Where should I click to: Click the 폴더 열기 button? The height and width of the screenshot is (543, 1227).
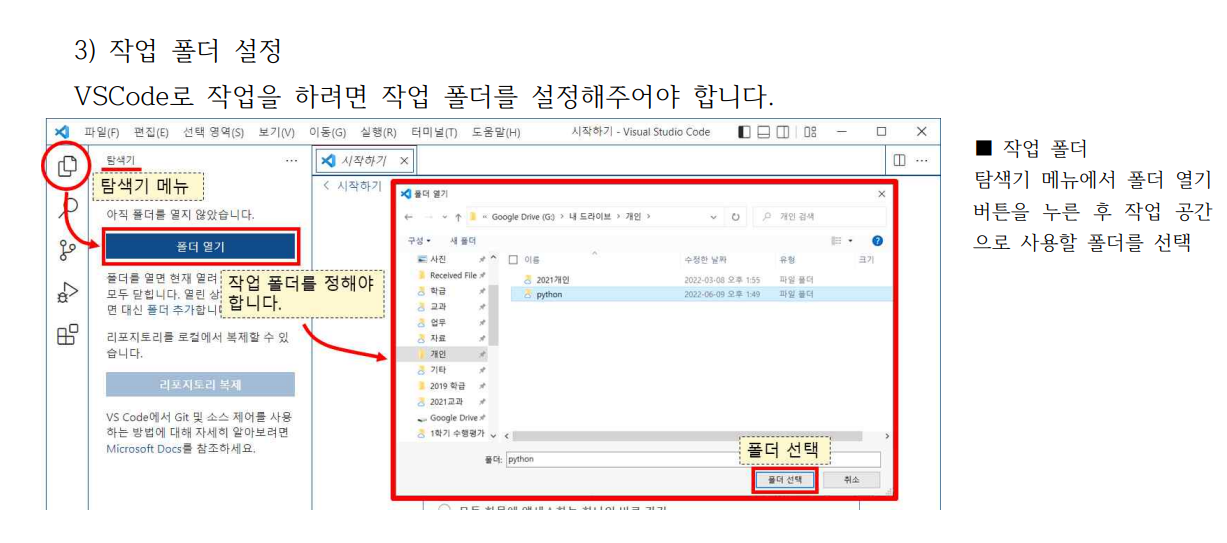[x=201, y=246]
